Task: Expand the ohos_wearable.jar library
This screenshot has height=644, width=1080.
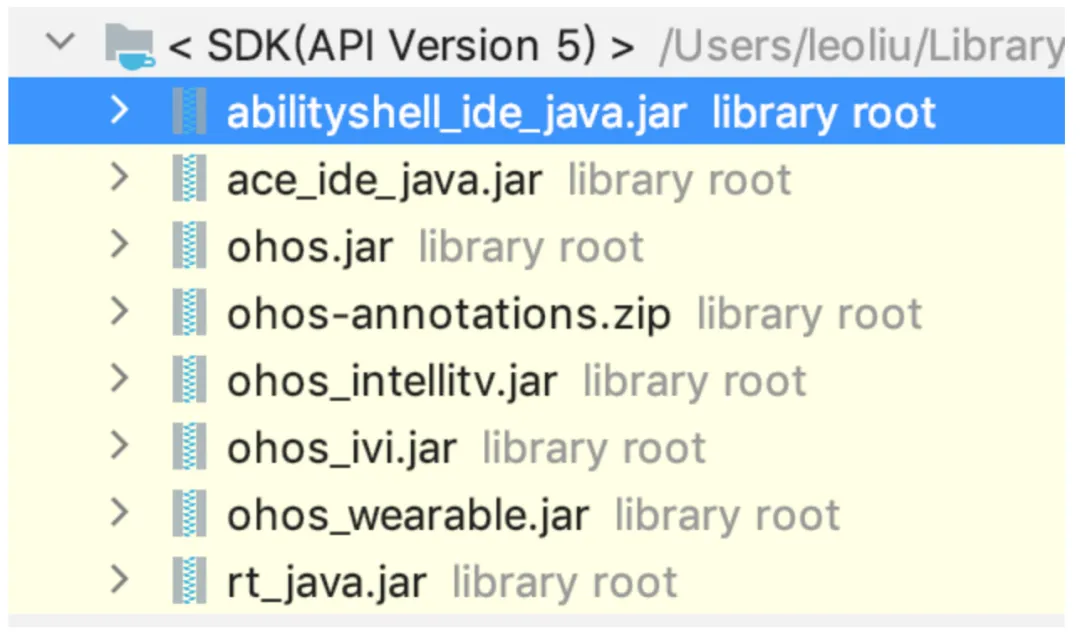Action: (x=119, y=514)
